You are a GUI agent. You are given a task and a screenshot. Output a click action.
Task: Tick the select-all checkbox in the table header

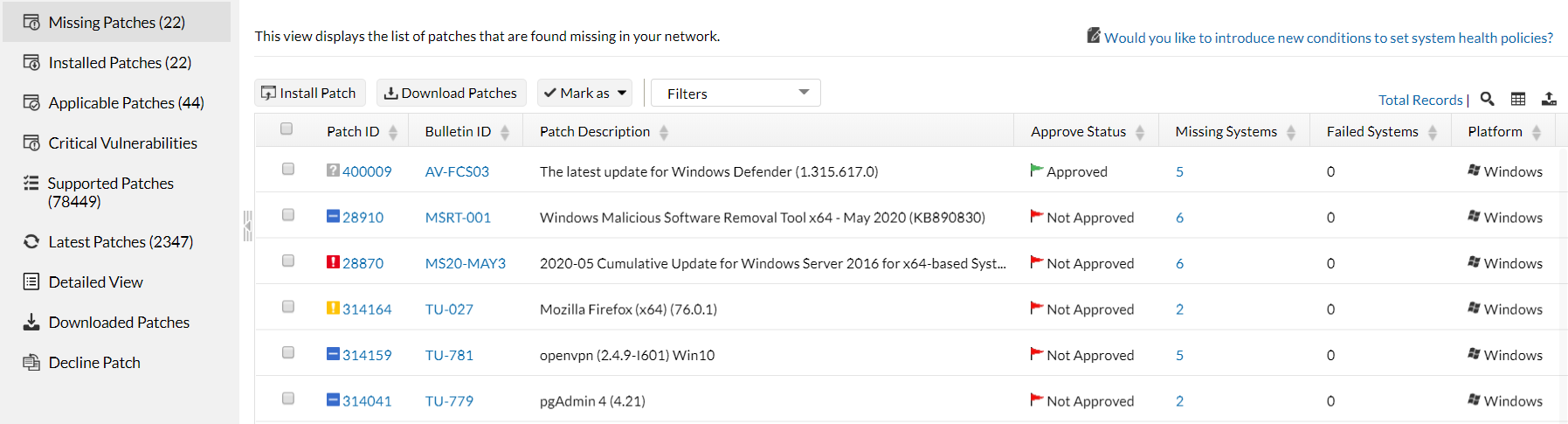click(x=287, y=129)
